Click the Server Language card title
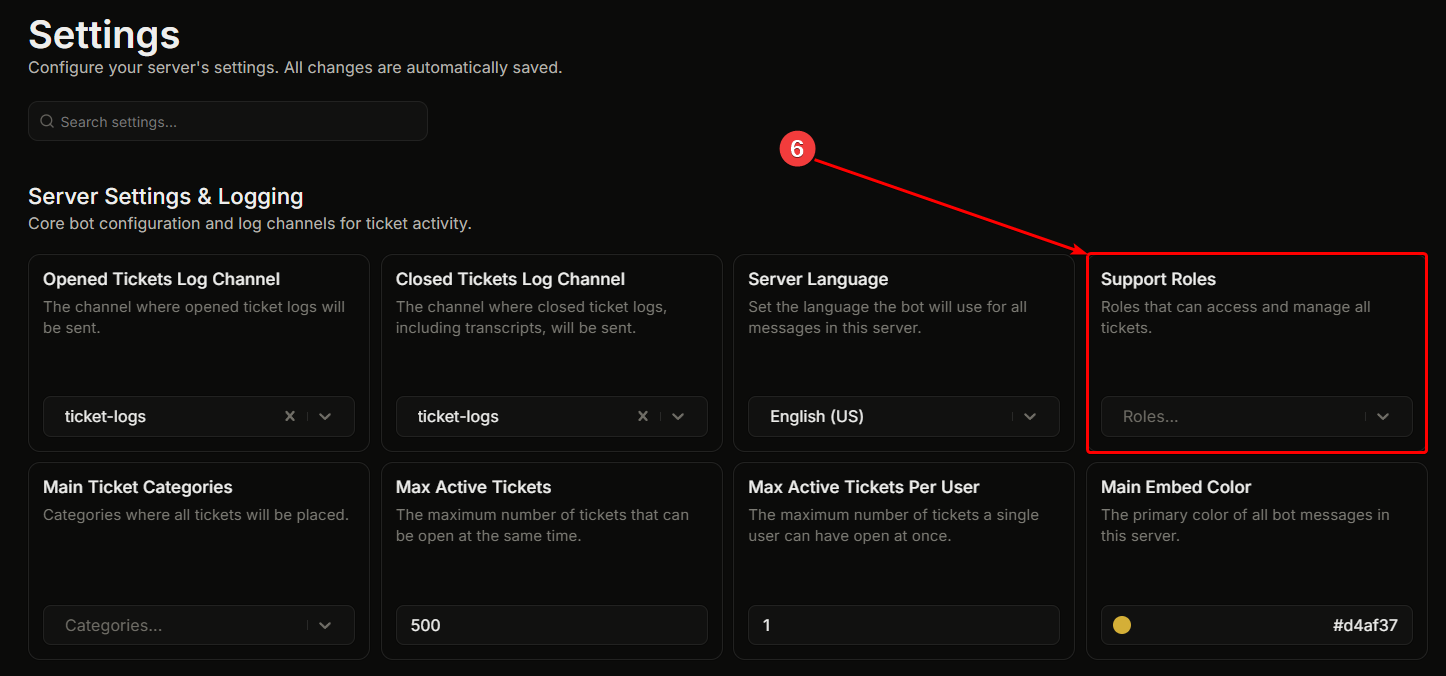Viewport: 1446px width, 676px height. [818, 279]
